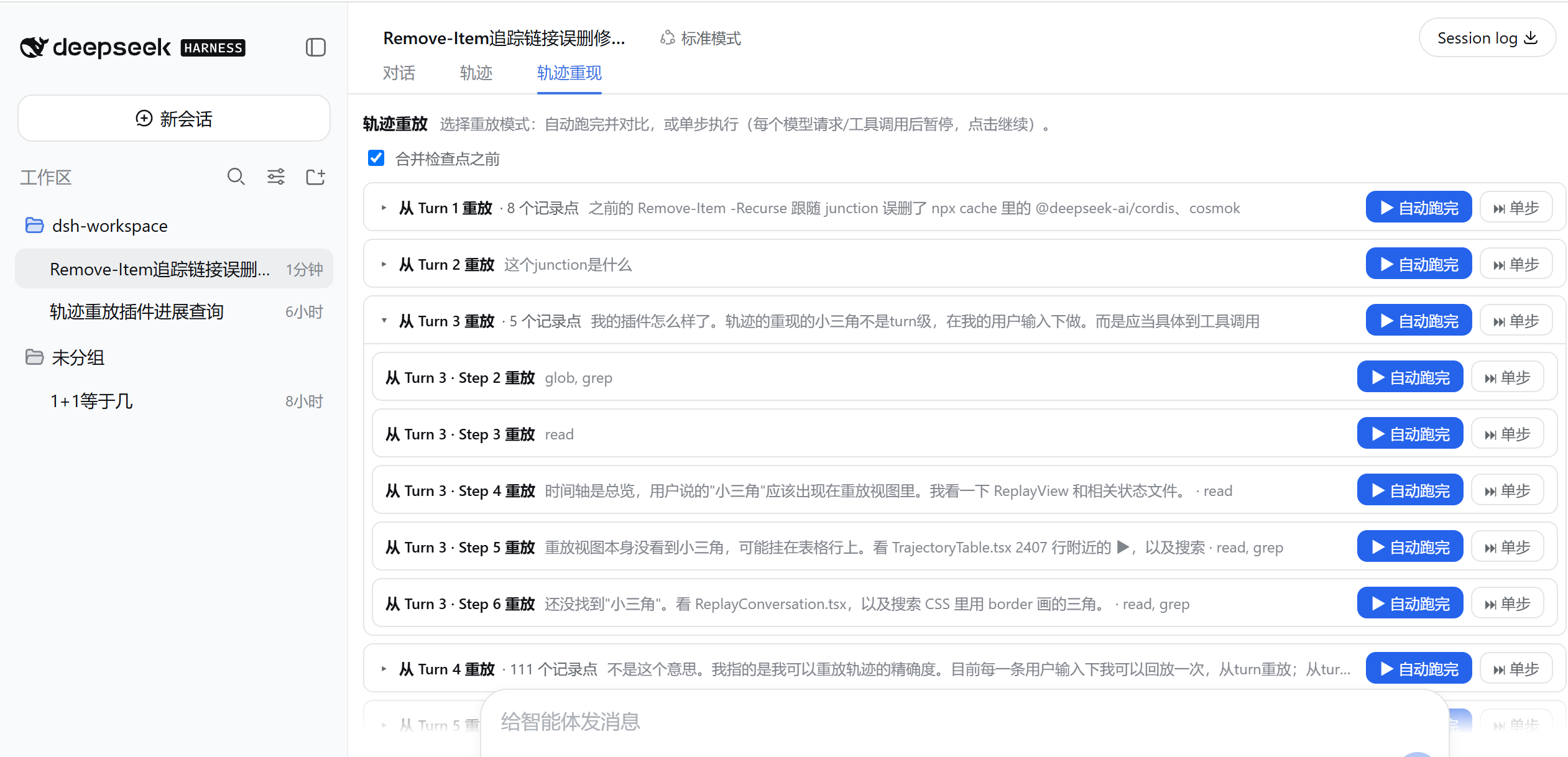Click the 标准模式 mode selector
The height and width of the screenshot is (757, 1568).
701,39
